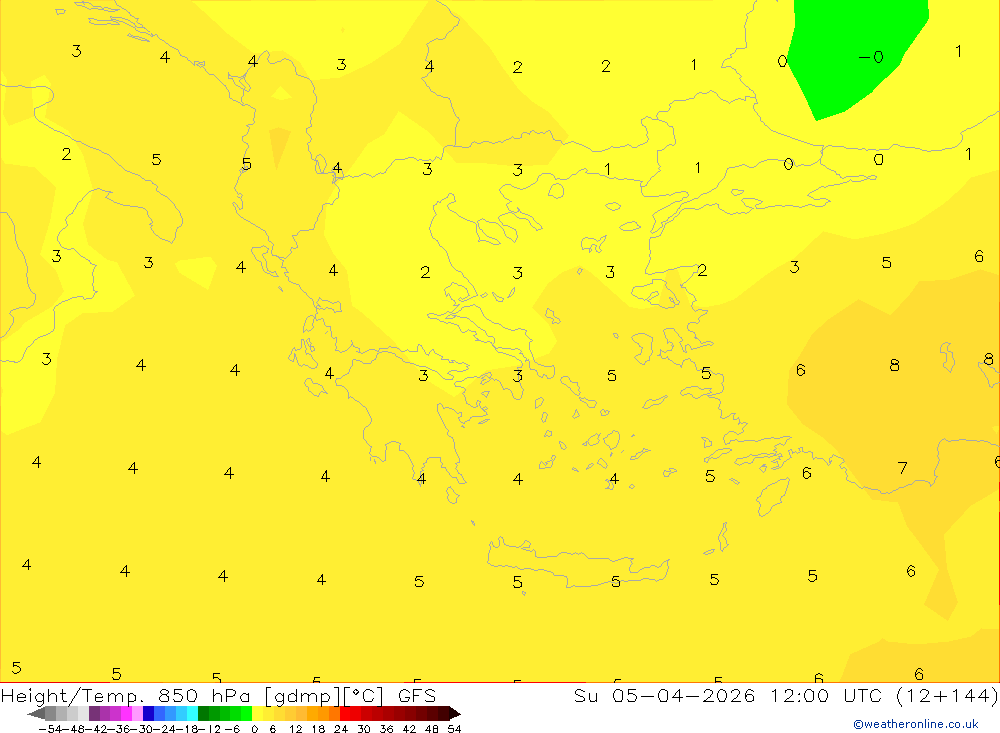Viewport: 1000px width, 733px height.
Task: Open the weatheronline.co.uk copyright link
Action: [x=916, y=724]
